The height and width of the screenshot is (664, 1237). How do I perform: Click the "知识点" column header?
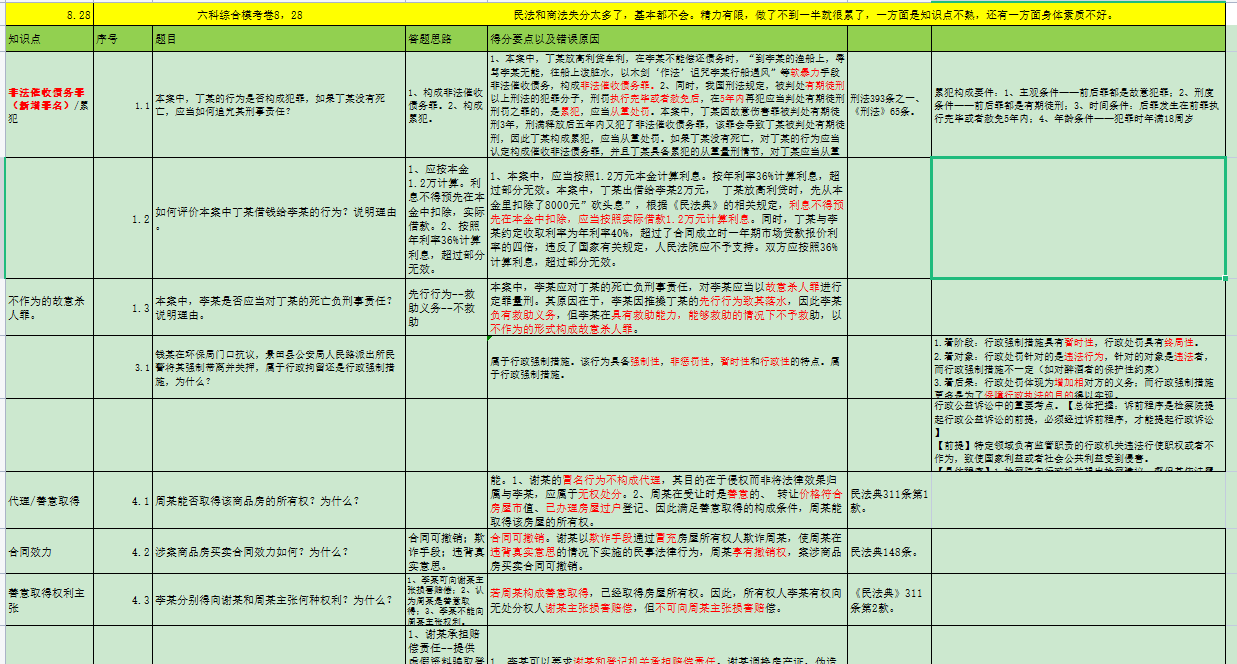(x=48, y=40)
